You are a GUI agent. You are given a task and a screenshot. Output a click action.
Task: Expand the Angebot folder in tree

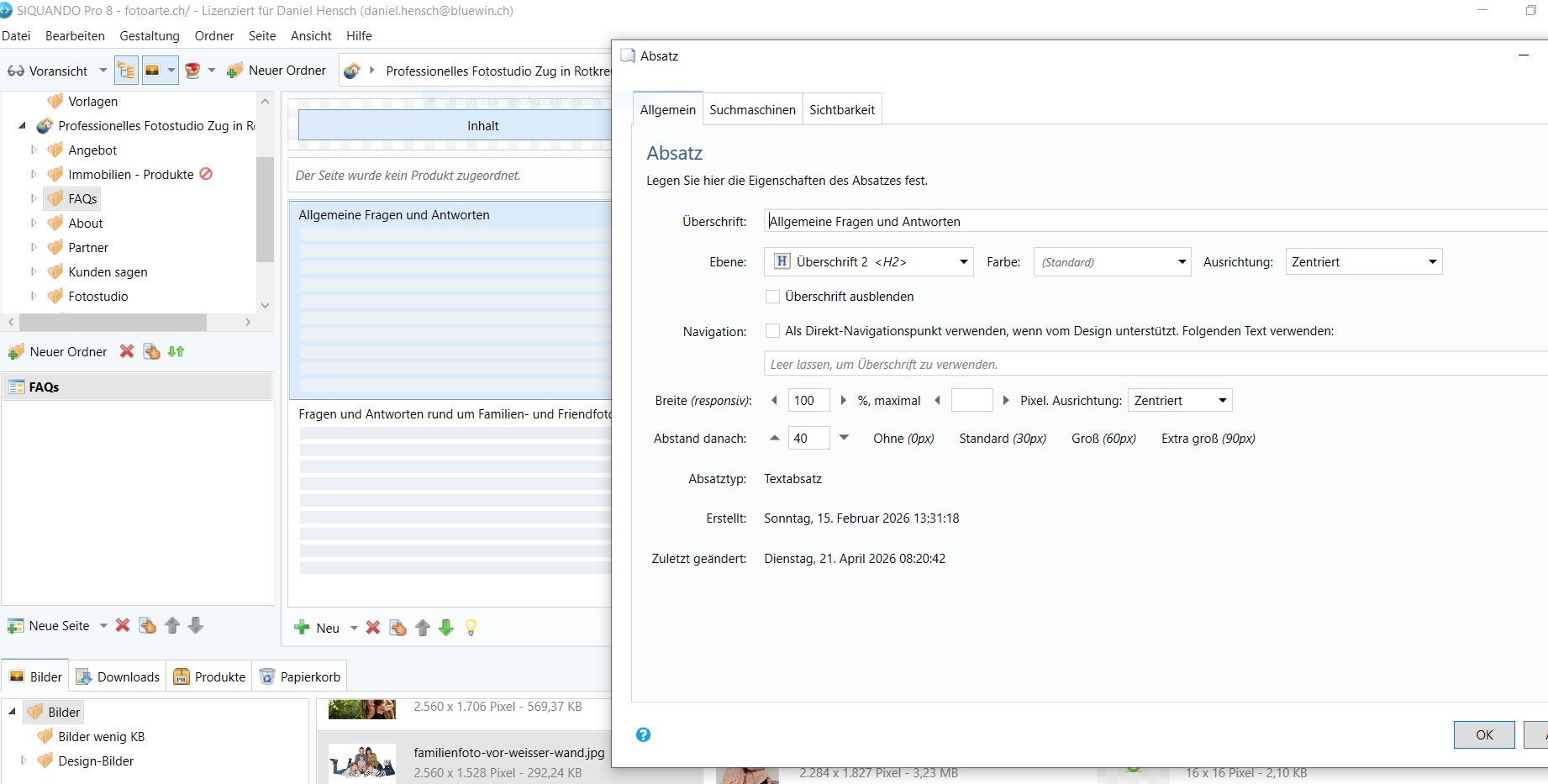point(34,150)
